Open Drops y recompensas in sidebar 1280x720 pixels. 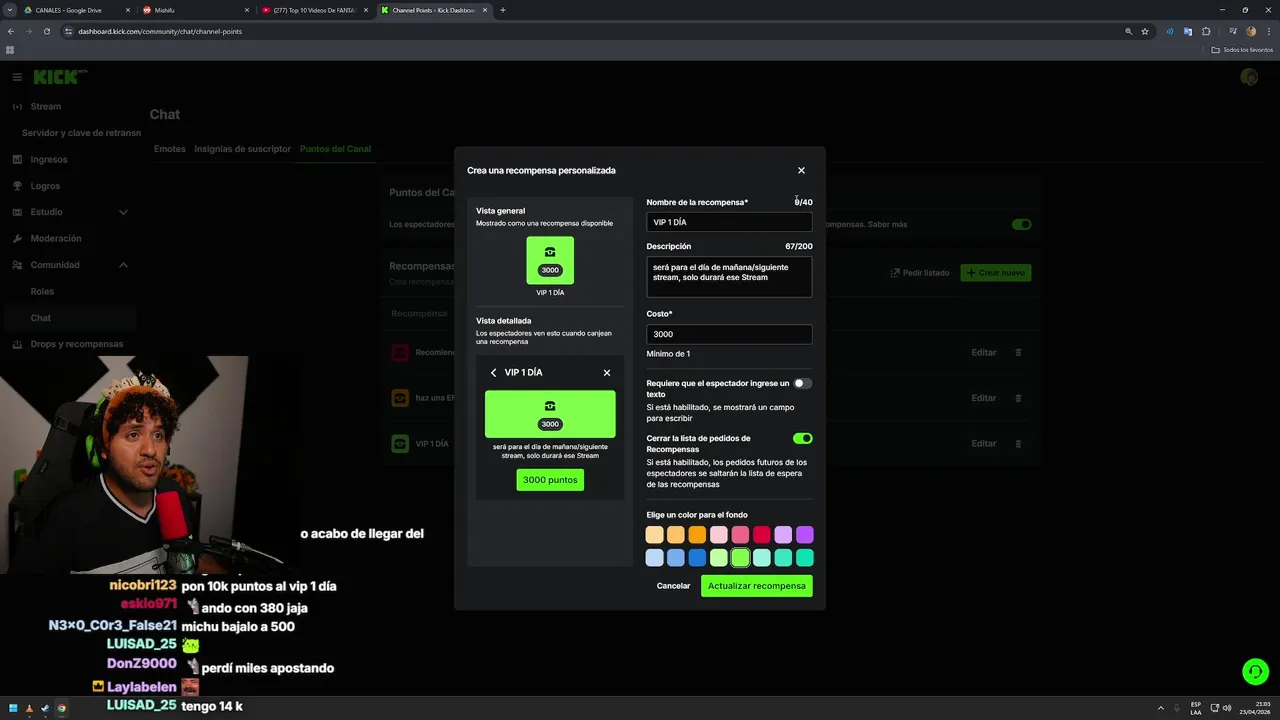[77, 344]
